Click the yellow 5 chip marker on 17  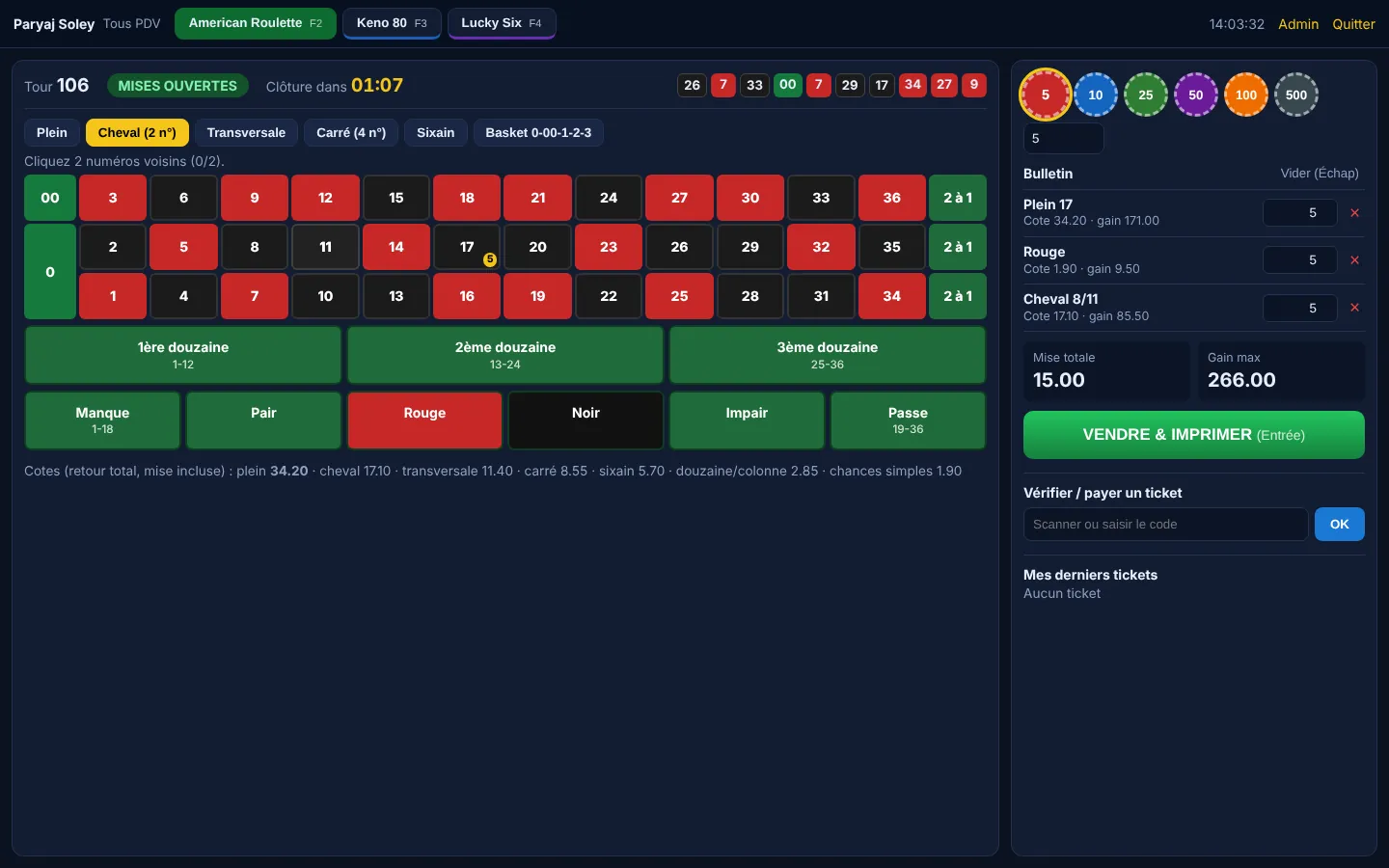pyautogui.click(x=490, y=259)
